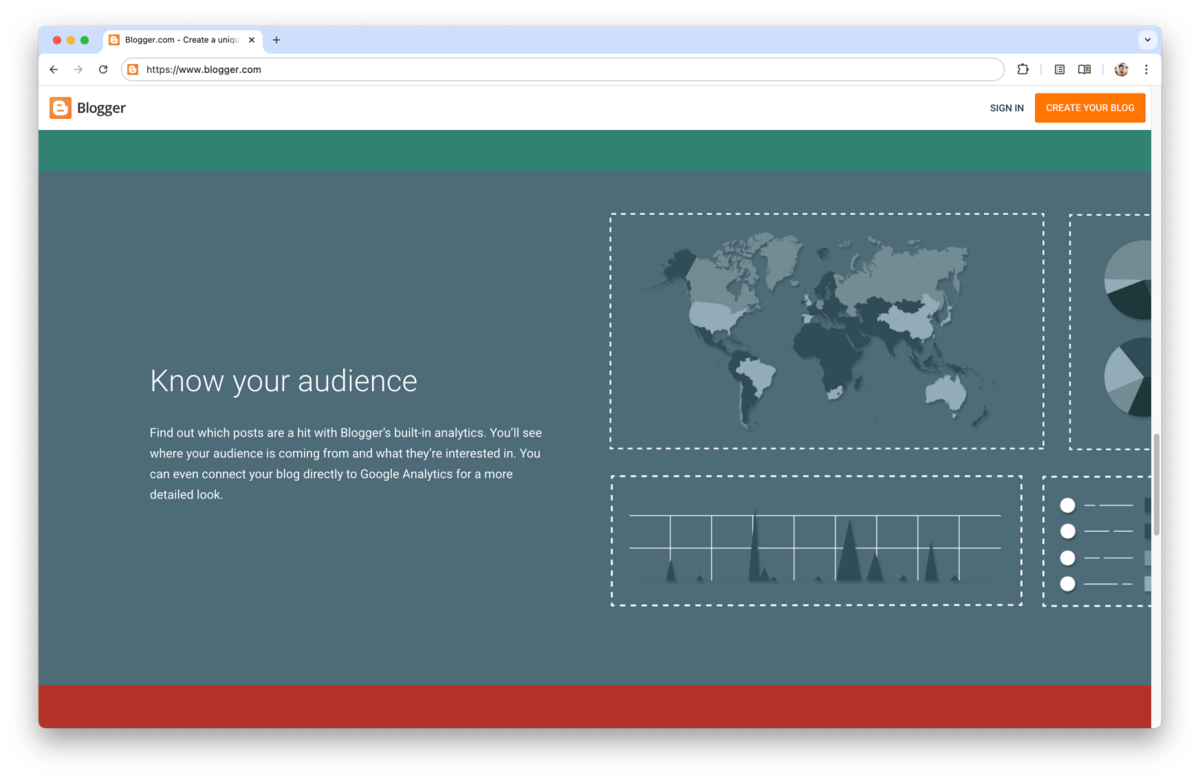Open the tab strip chevron dropdown
This screenshot has height=779, width=1200.
pyautogui.click(x=1146, y=39)
